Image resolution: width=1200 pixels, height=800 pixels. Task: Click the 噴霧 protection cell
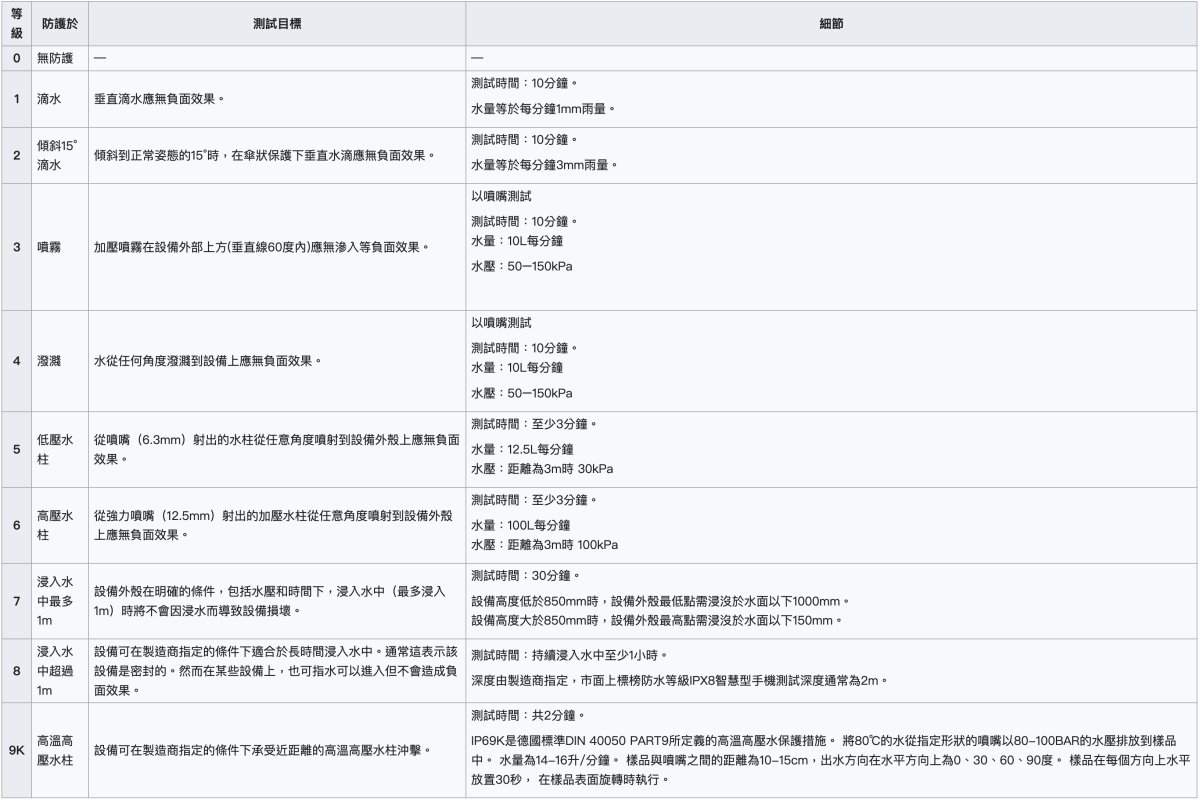tap(49, 246)
